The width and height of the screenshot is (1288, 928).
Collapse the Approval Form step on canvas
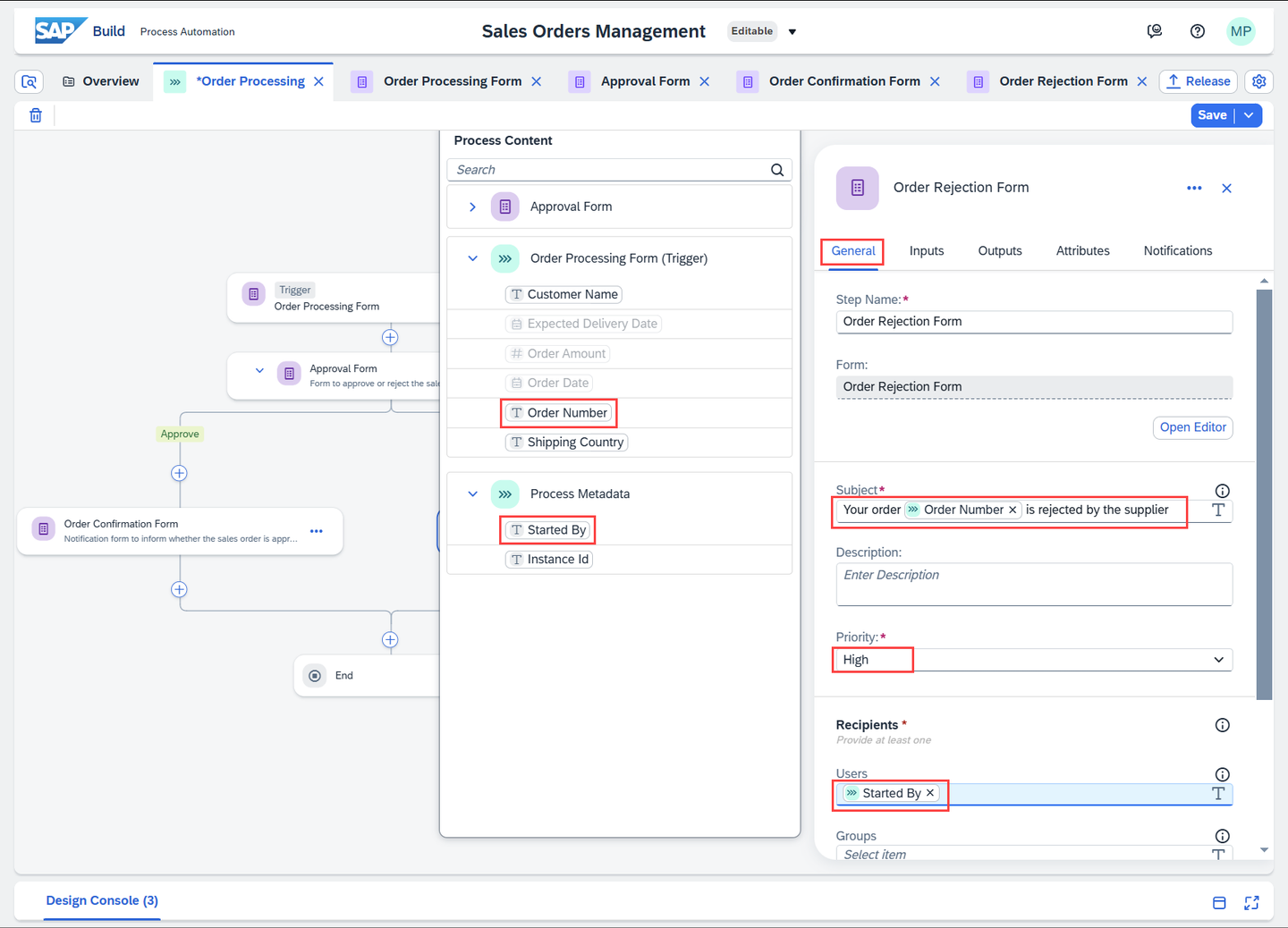point(259,371)
